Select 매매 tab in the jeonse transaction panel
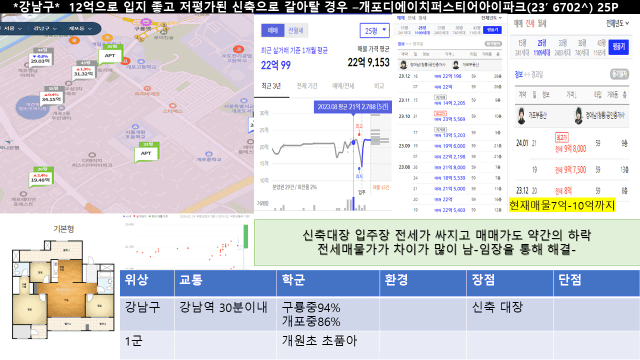Viewport: 640px width, 360px height. 518,24
